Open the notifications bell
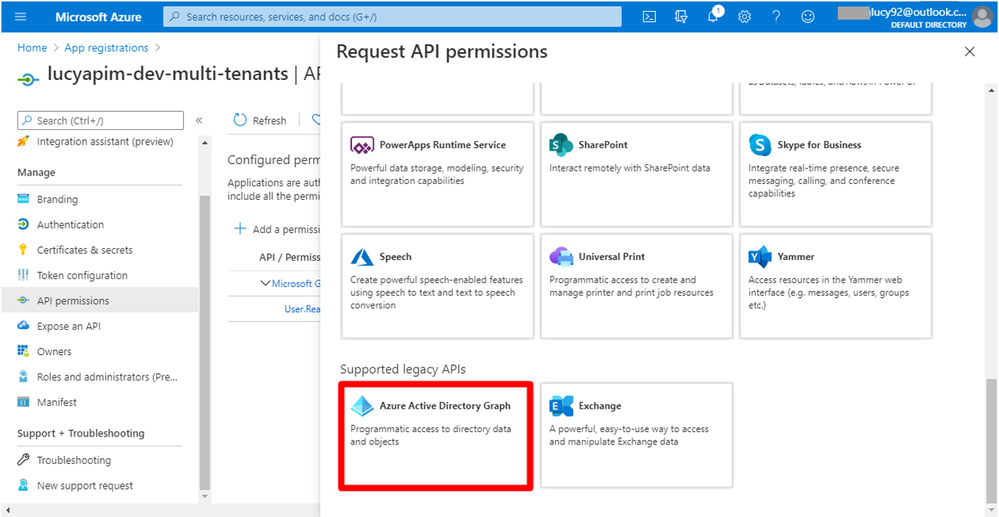 (713, 17)
